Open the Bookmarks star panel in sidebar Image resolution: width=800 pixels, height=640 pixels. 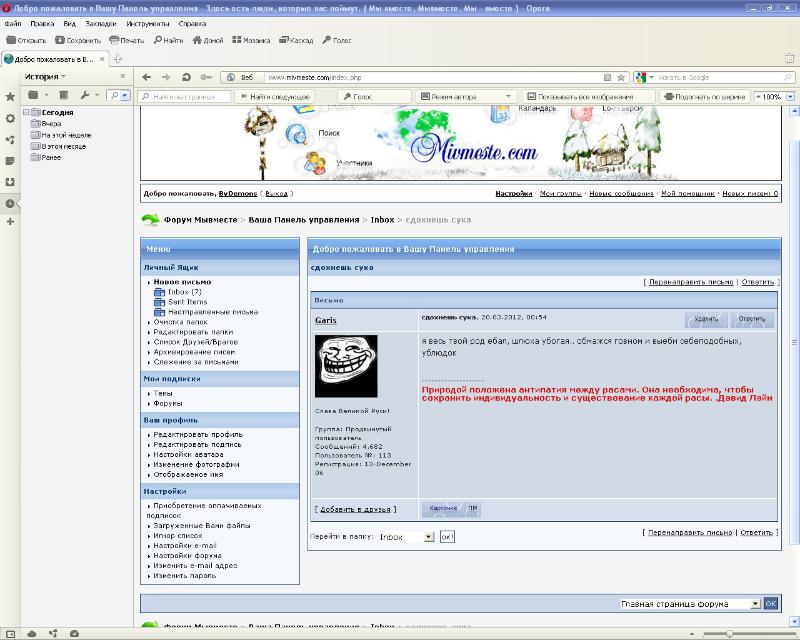click(x=10, y=97)
